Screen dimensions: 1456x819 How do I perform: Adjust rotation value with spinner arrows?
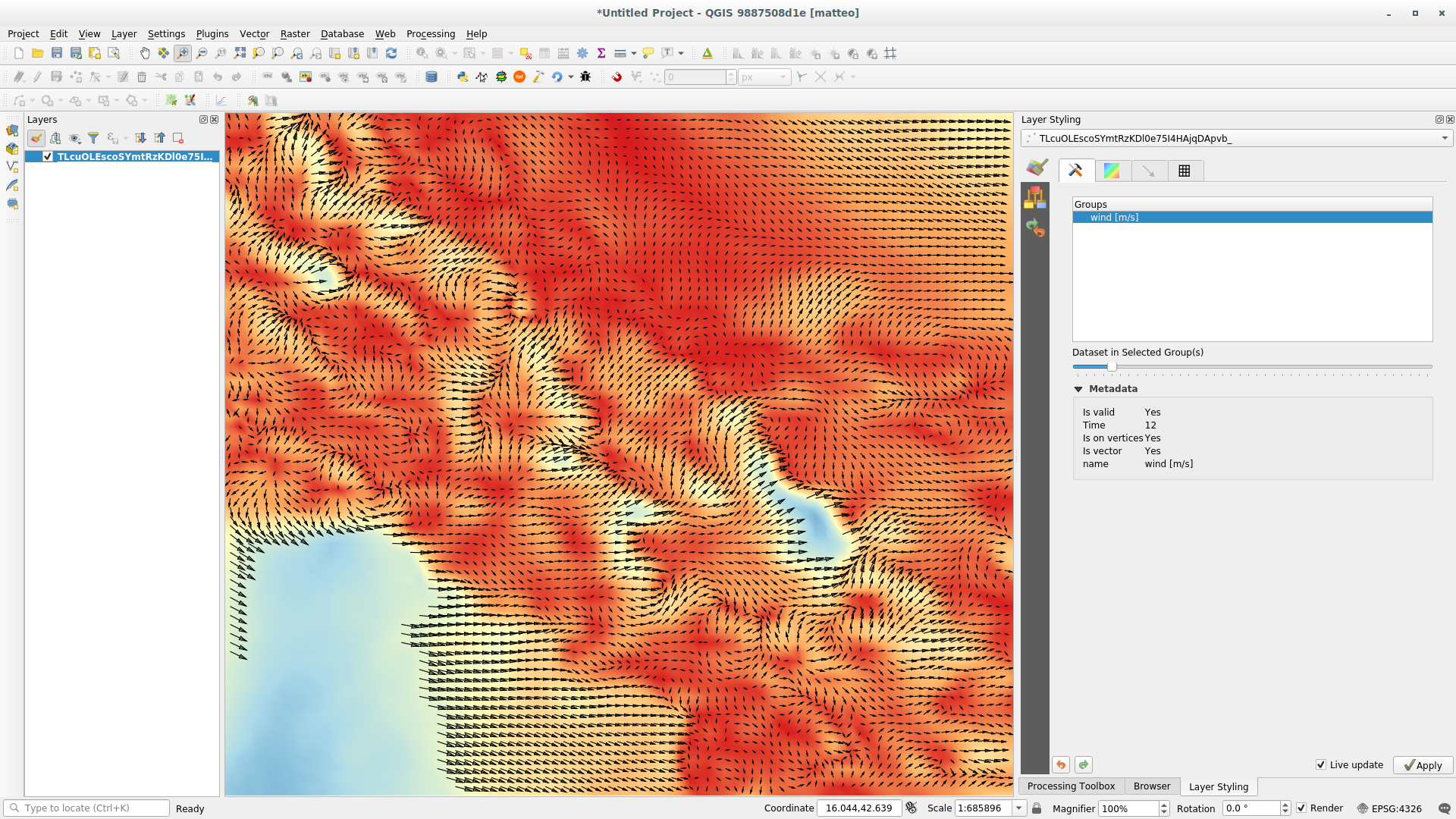pyautogui.click(x=1285, y=808)
